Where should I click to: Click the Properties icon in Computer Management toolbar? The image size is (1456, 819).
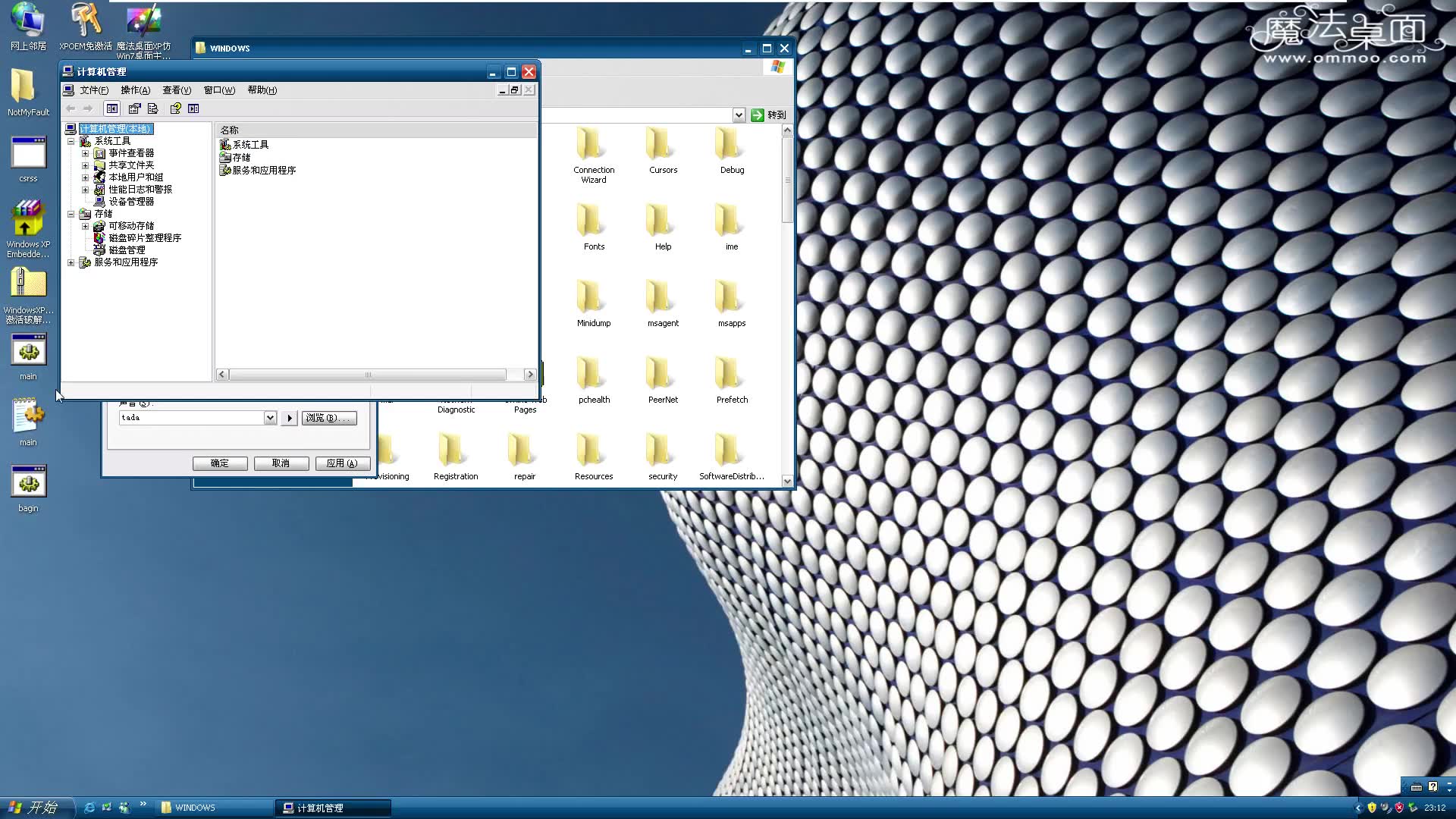tap(134, 108)
